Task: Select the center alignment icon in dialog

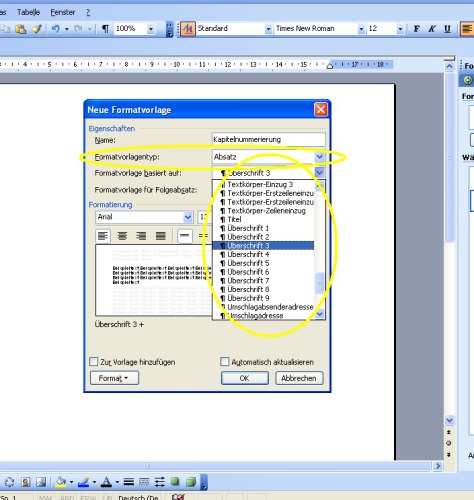Action: (x=122, y=236)
